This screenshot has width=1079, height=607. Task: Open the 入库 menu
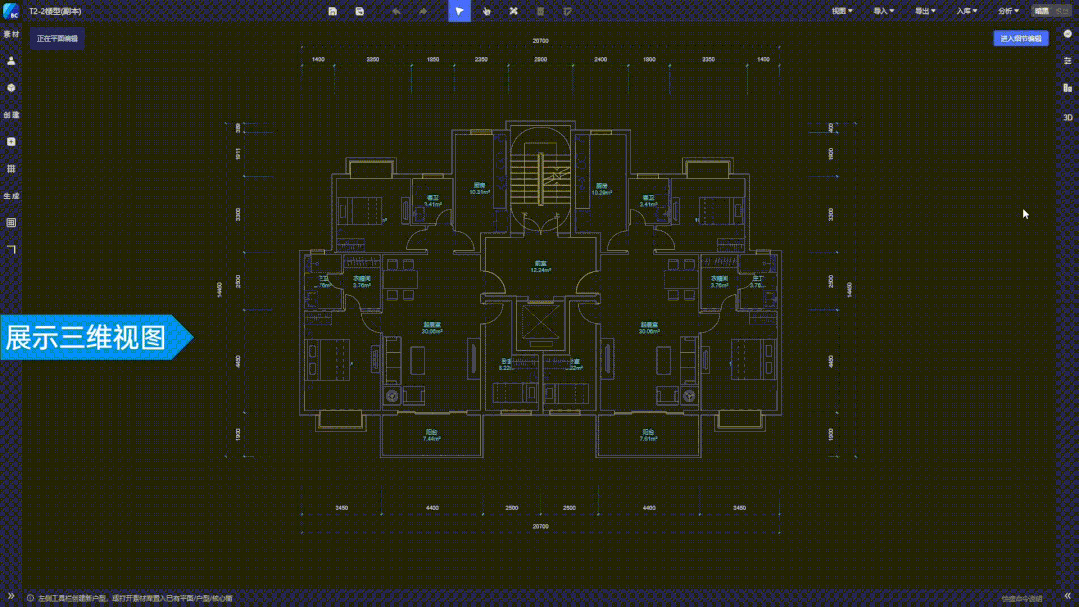966,11
